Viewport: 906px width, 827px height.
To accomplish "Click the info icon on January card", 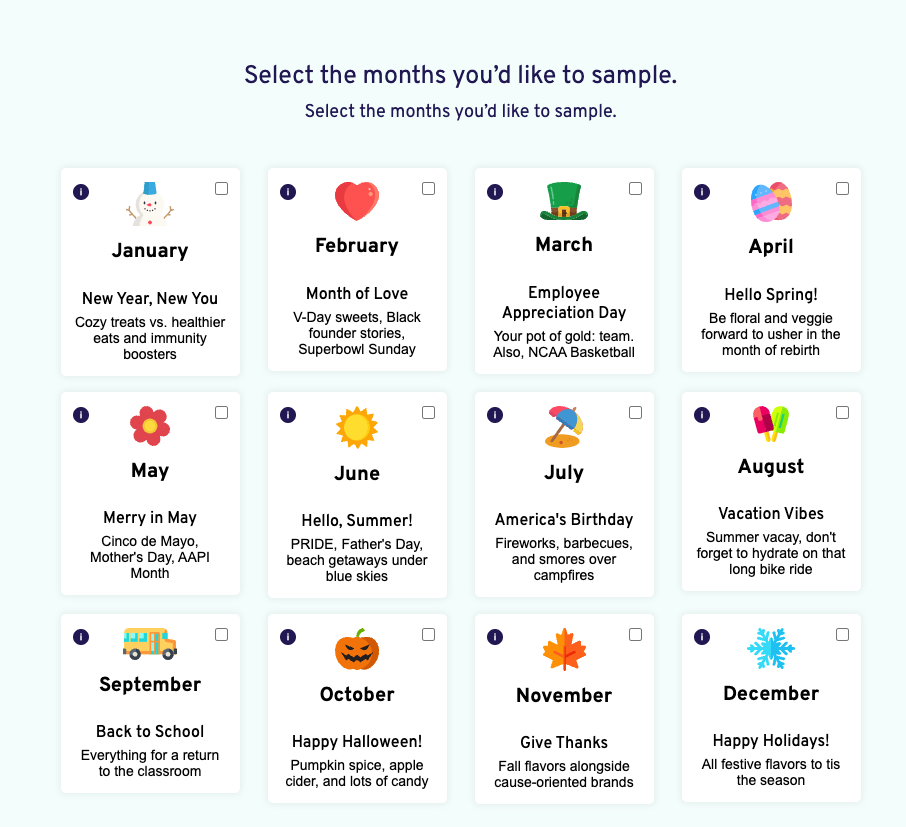I will coord(81,192).
